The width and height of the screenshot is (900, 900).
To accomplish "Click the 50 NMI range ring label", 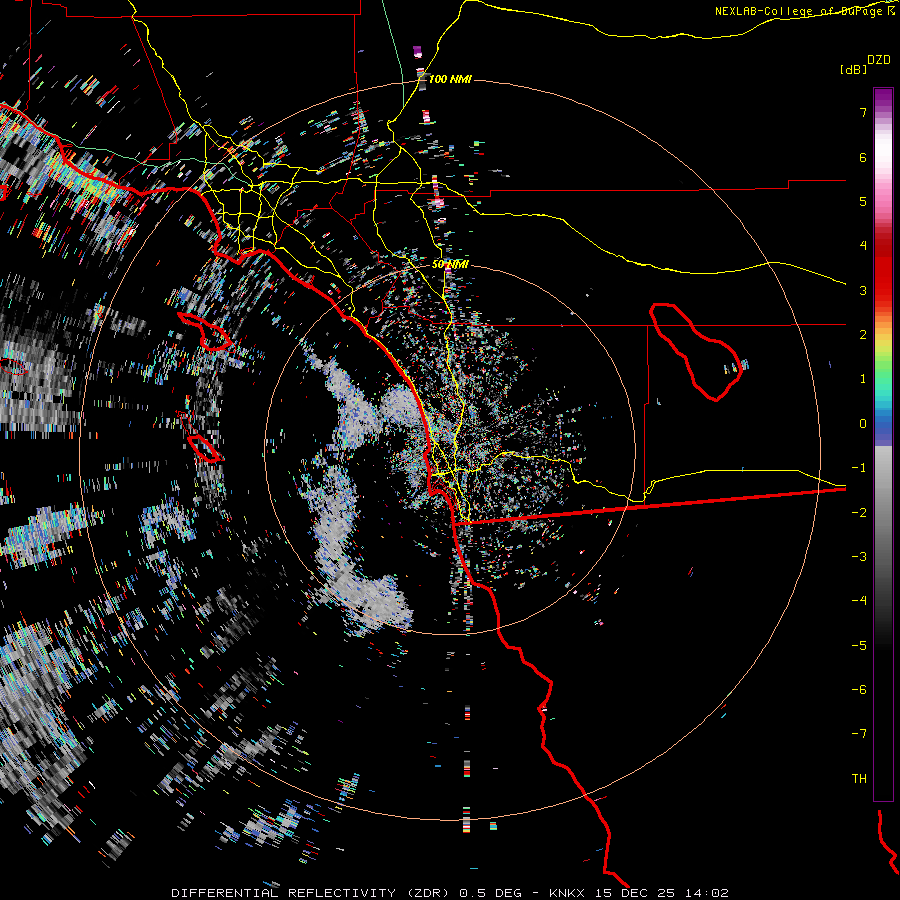I will [450, 264].
